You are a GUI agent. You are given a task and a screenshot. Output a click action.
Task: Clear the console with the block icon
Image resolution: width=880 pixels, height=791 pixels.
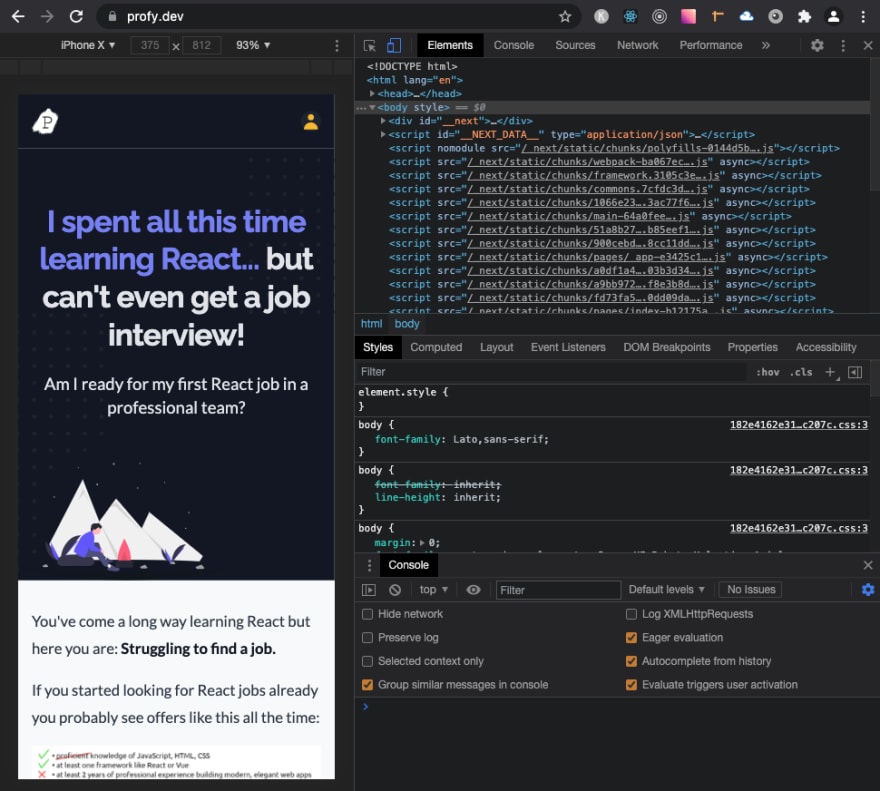tap(395, 589)
